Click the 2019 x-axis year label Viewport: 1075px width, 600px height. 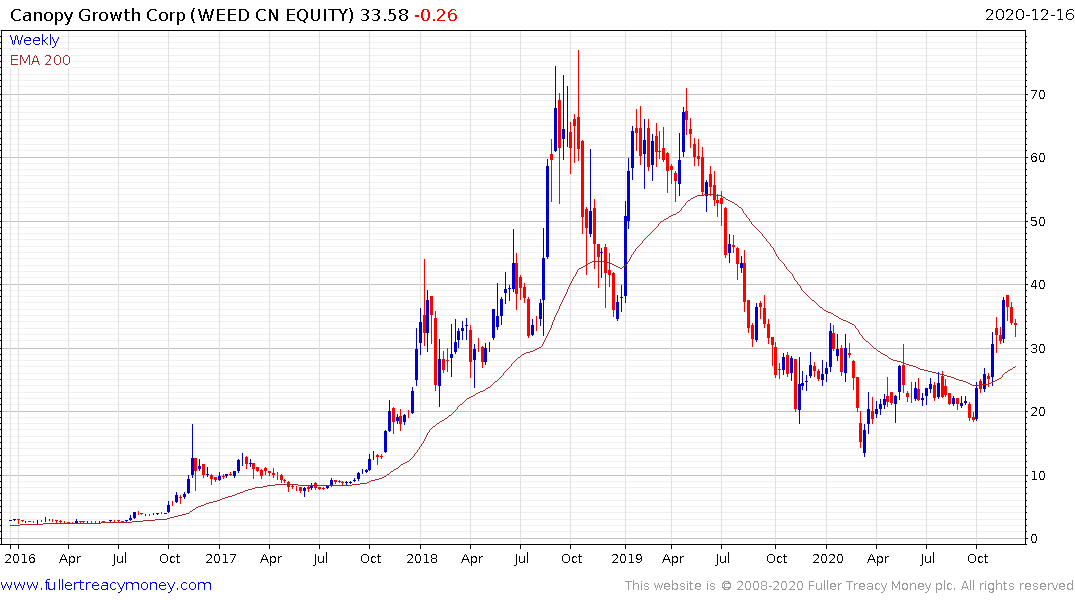click(x=627, y=558)
